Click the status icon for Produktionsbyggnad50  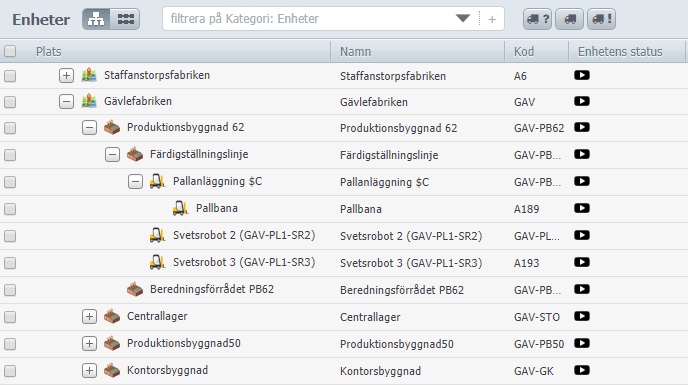click(582, 343)
